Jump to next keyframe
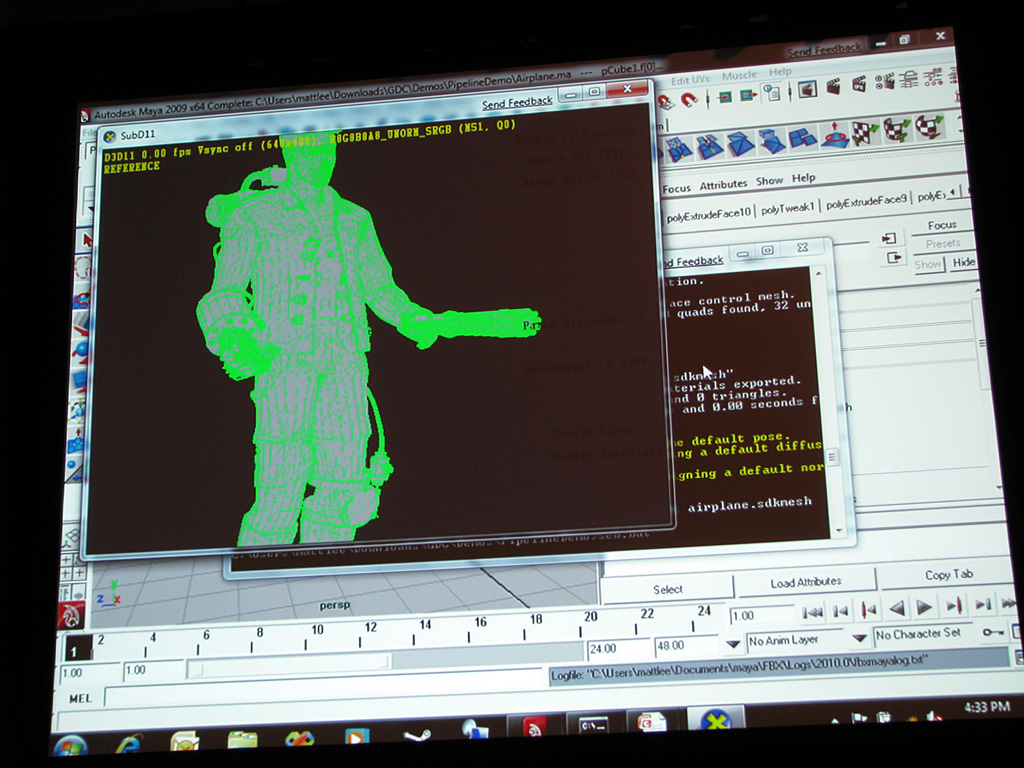Viewport: 1024px width, 768px height. tap(953, 605)
